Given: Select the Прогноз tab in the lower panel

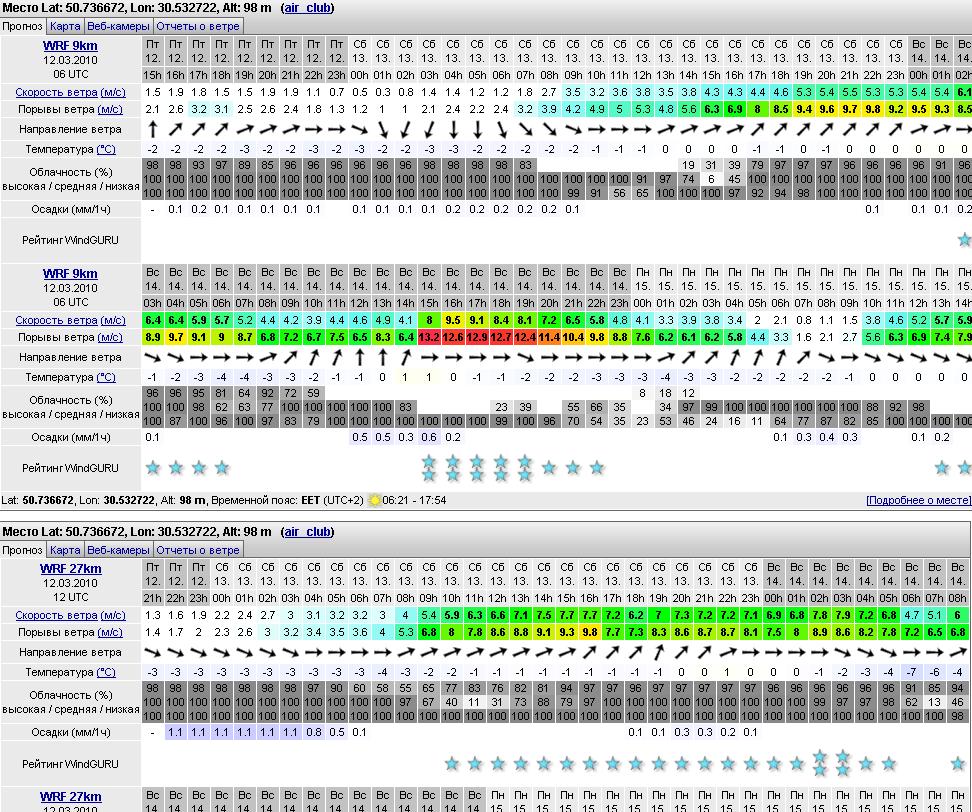Looking at the screenshot, I should [x=22, y=550].
